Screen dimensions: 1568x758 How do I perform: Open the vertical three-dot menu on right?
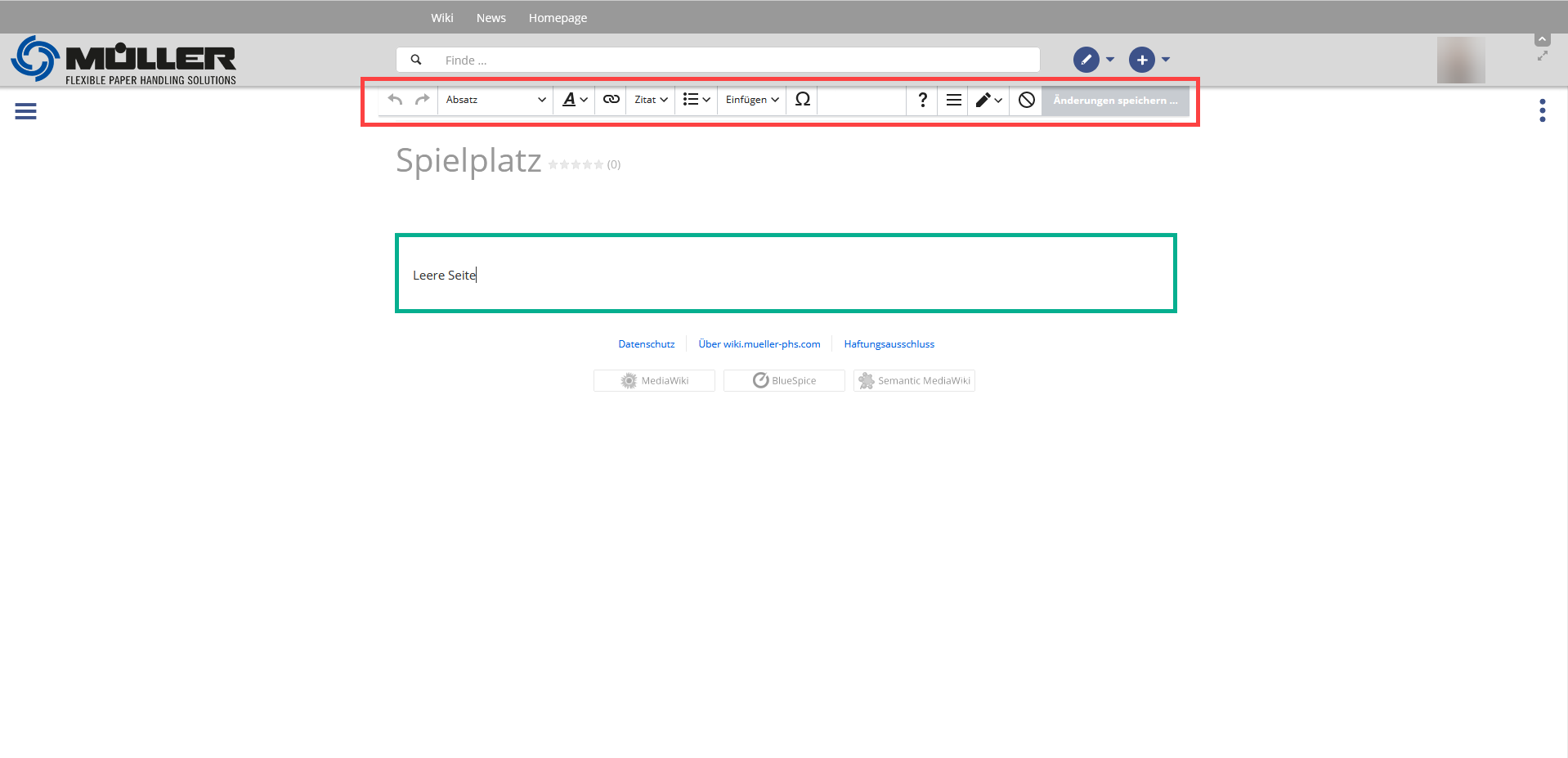point(1542,110)
